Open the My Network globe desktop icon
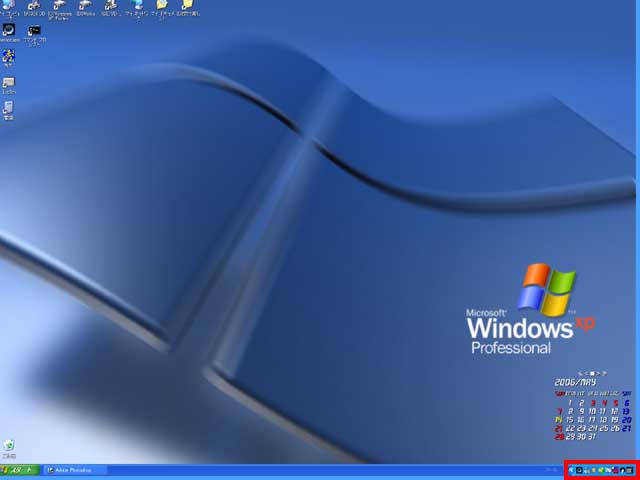The image size is (640, 480). tap(137, 6)
